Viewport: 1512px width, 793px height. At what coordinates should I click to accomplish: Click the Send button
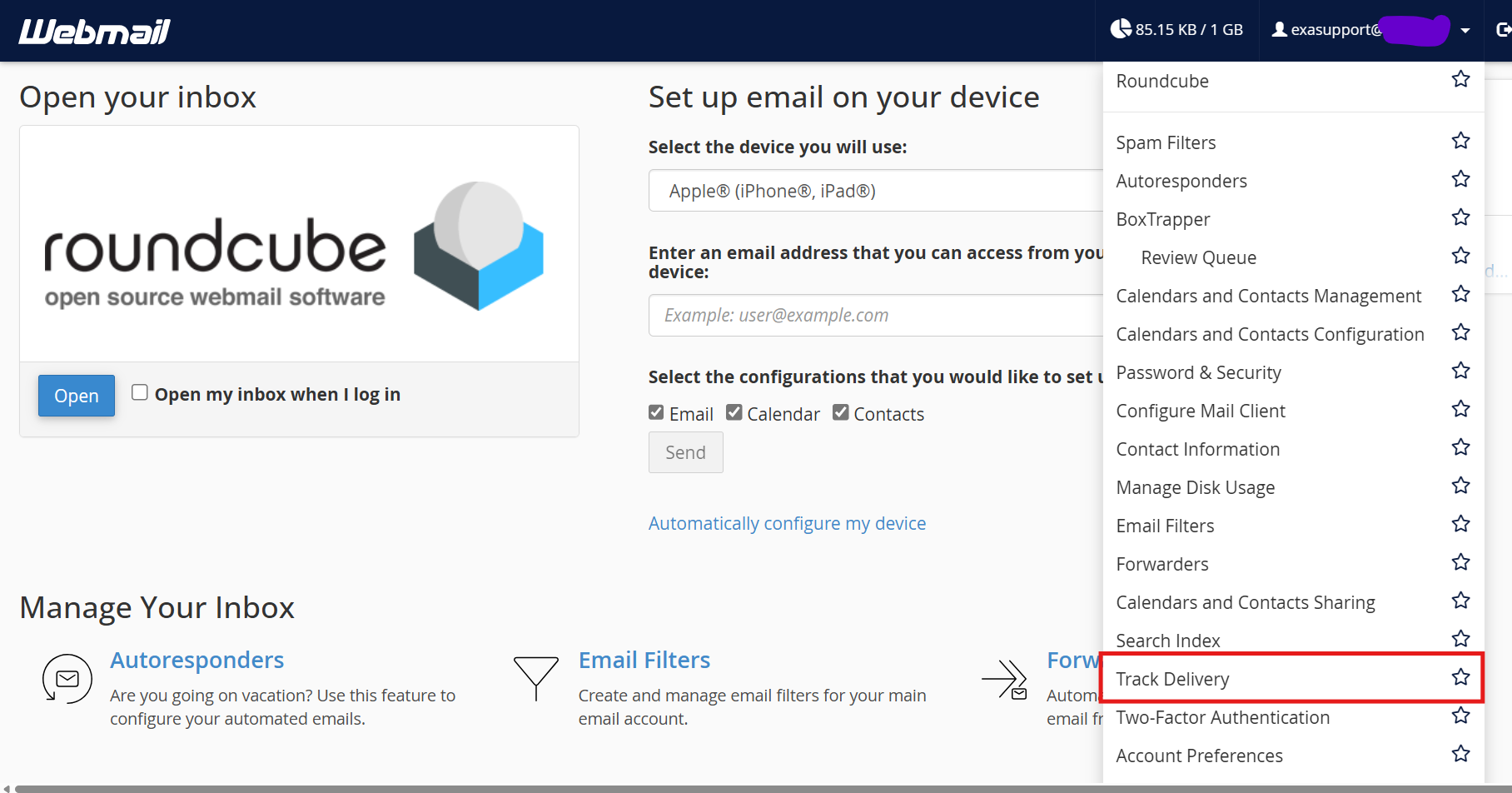pos(686,452)
